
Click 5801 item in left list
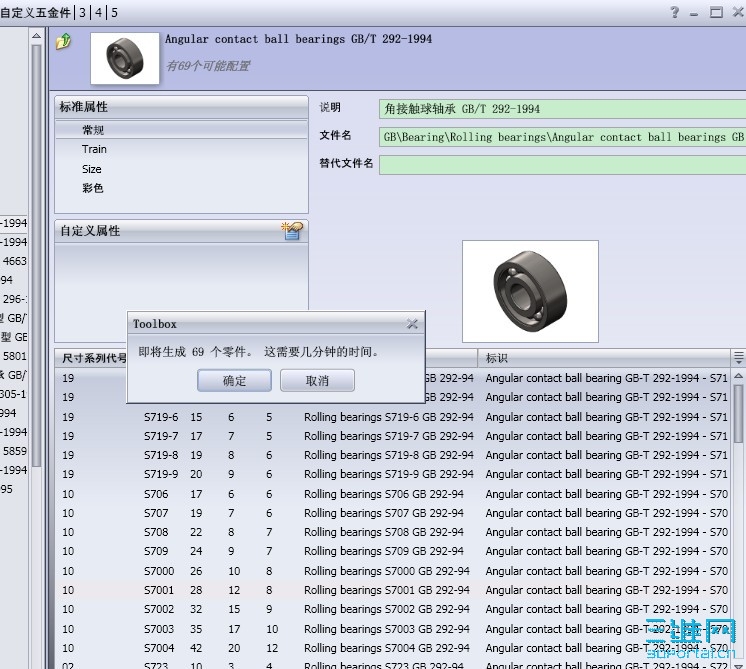14,356
